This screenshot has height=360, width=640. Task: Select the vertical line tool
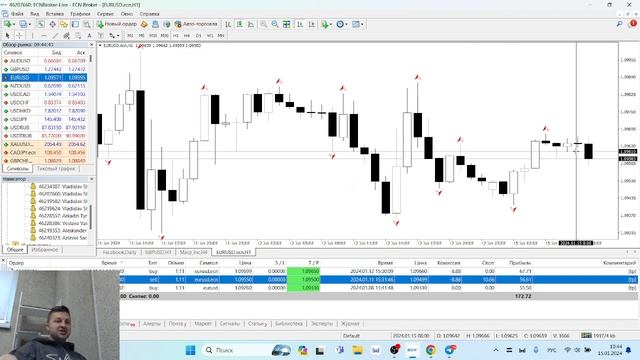[32, 36]
